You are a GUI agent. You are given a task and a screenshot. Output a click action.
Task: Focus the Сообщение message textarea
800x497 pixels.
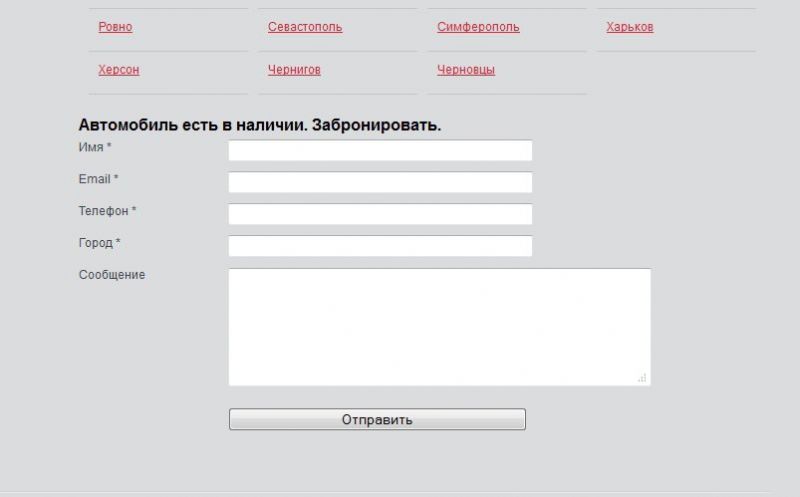pyautogui.click(x=439, y=326)
